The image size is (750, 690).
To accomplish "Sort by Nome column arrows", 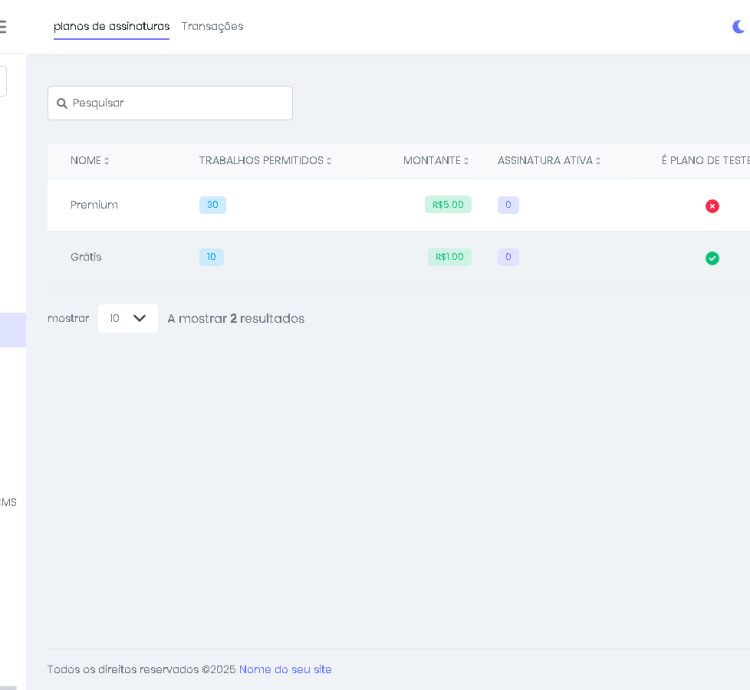I will (107, 161).
